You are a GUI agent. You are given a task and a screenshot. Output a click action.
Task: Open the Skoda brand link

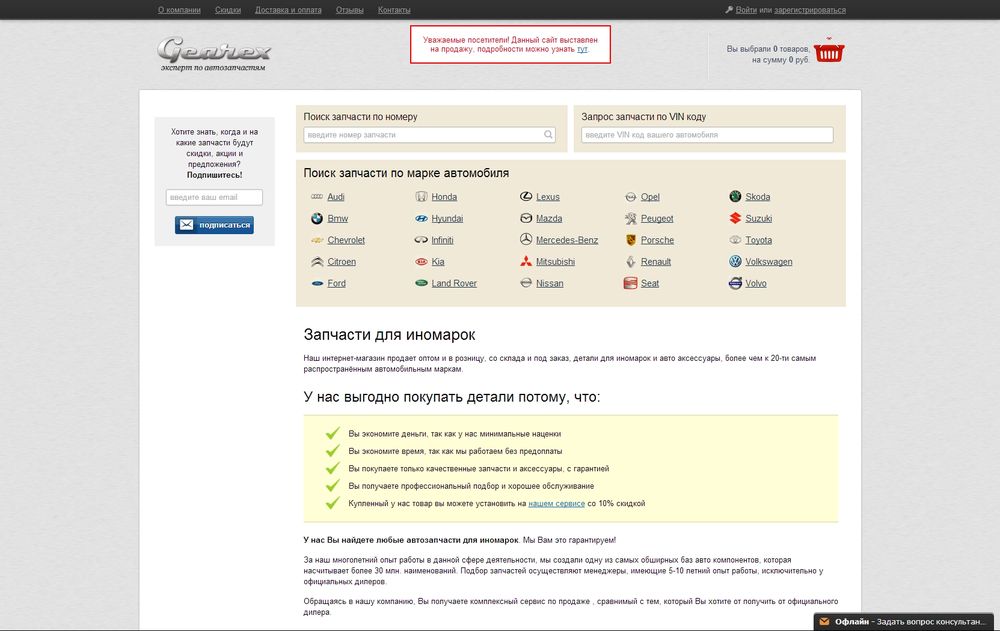tap(758, 197)
